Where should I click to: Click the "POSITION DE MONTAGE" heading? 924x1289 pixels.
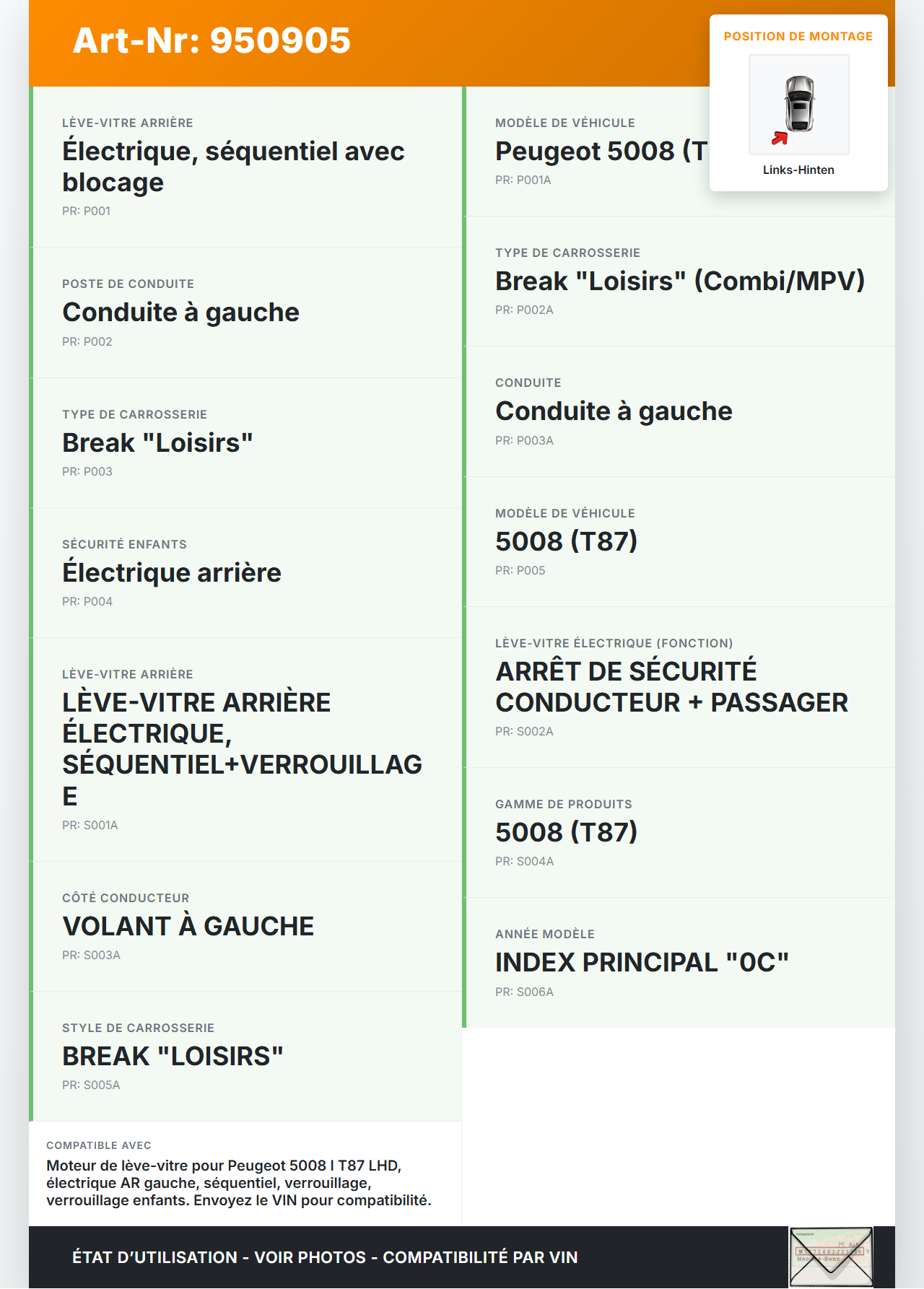click(x=798, y=37)
